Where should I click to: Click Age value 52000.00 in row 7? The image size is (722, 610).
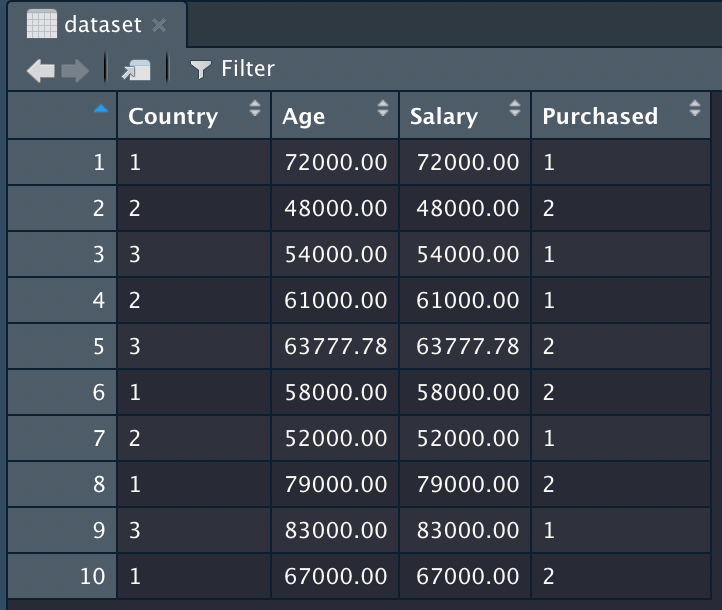(x=336, y=438)
